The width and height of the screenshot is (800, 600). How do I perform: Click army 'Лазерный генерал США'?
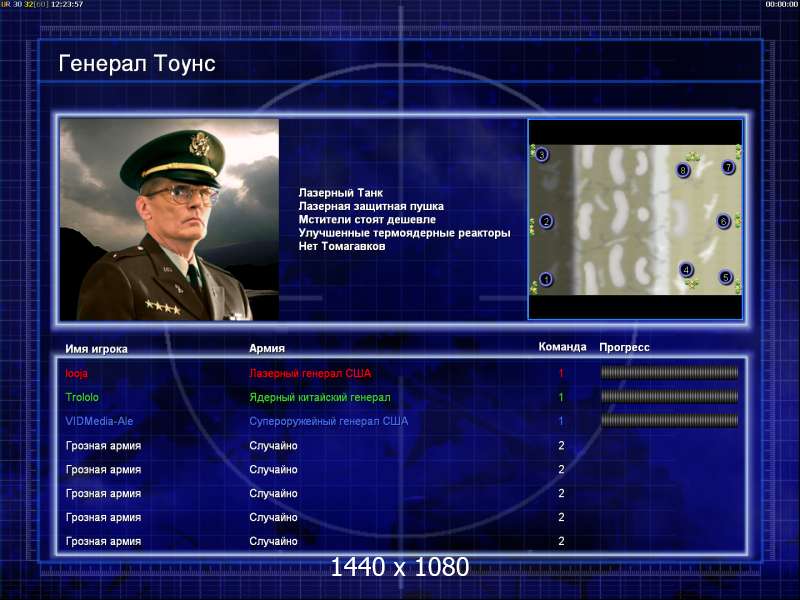[x=310, y=373]
